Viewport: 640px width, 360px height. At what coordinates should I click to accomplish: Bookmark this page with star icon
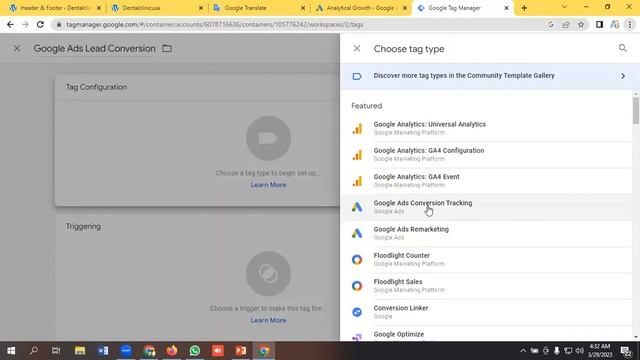click(x=581, y=24)
